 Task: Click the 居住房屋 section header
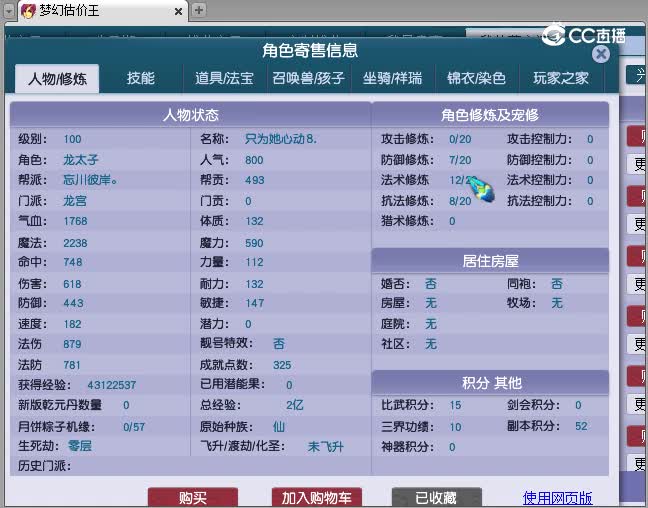pos(490,261)
